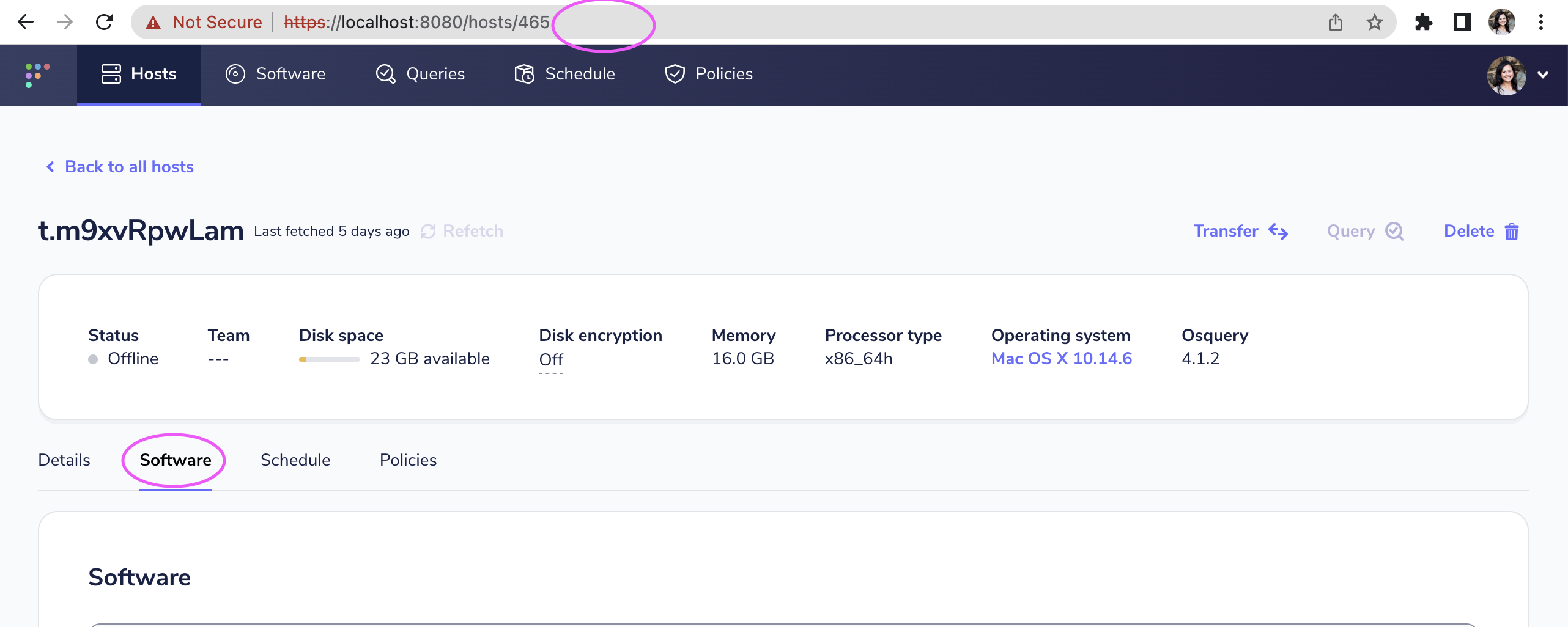This screenshot has width=1568, height=627.
Task: Click the Delete trash icon
Action: pyautogui.click(x=1512, y=231)
